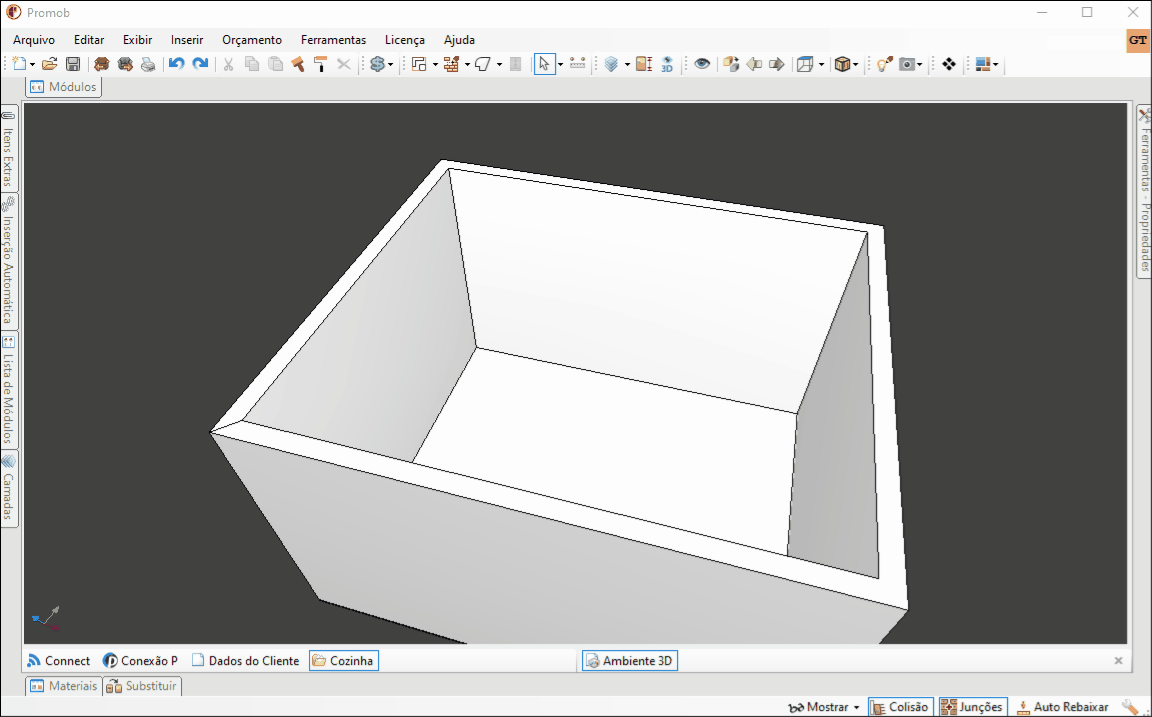The image size is (1152, 717).
Task: Toggle the Colisão collision option
Action: click(901, 707)
